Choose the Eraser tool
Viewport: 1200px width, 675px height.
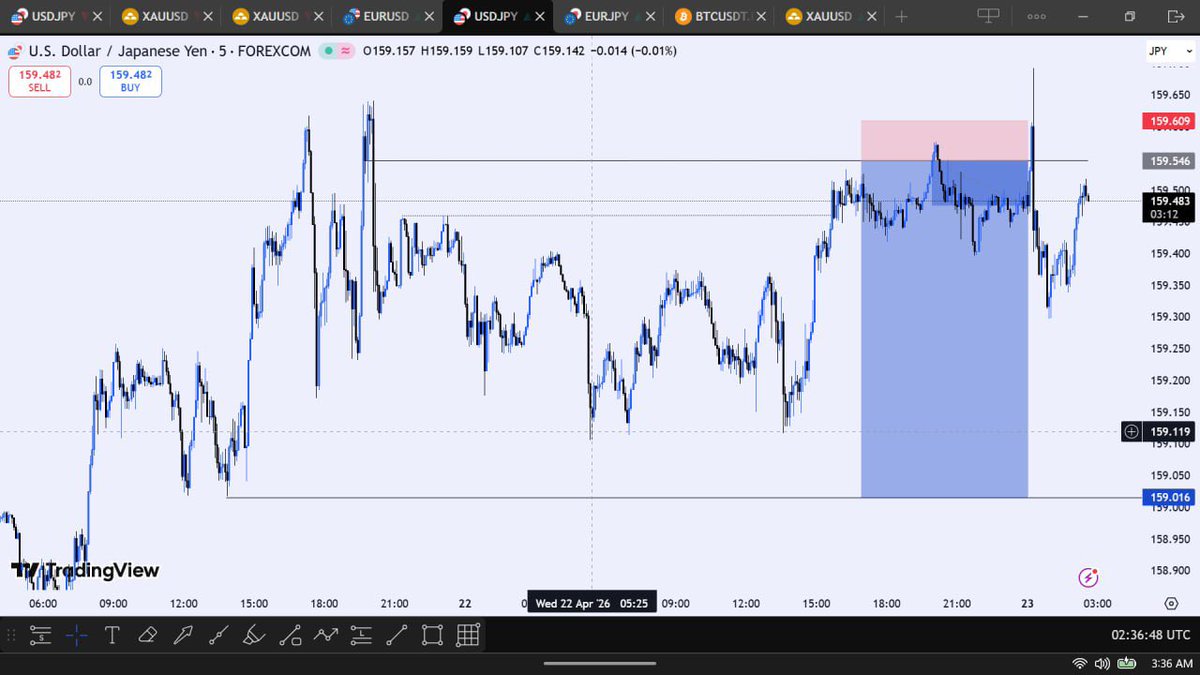point(147,634)
